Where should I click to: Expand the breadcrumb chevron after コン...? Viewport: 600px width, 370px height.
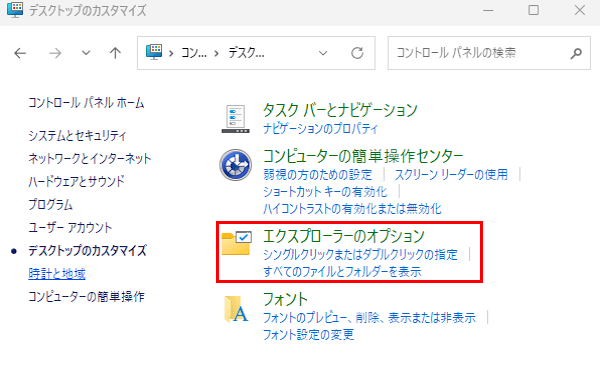point(216,53)
